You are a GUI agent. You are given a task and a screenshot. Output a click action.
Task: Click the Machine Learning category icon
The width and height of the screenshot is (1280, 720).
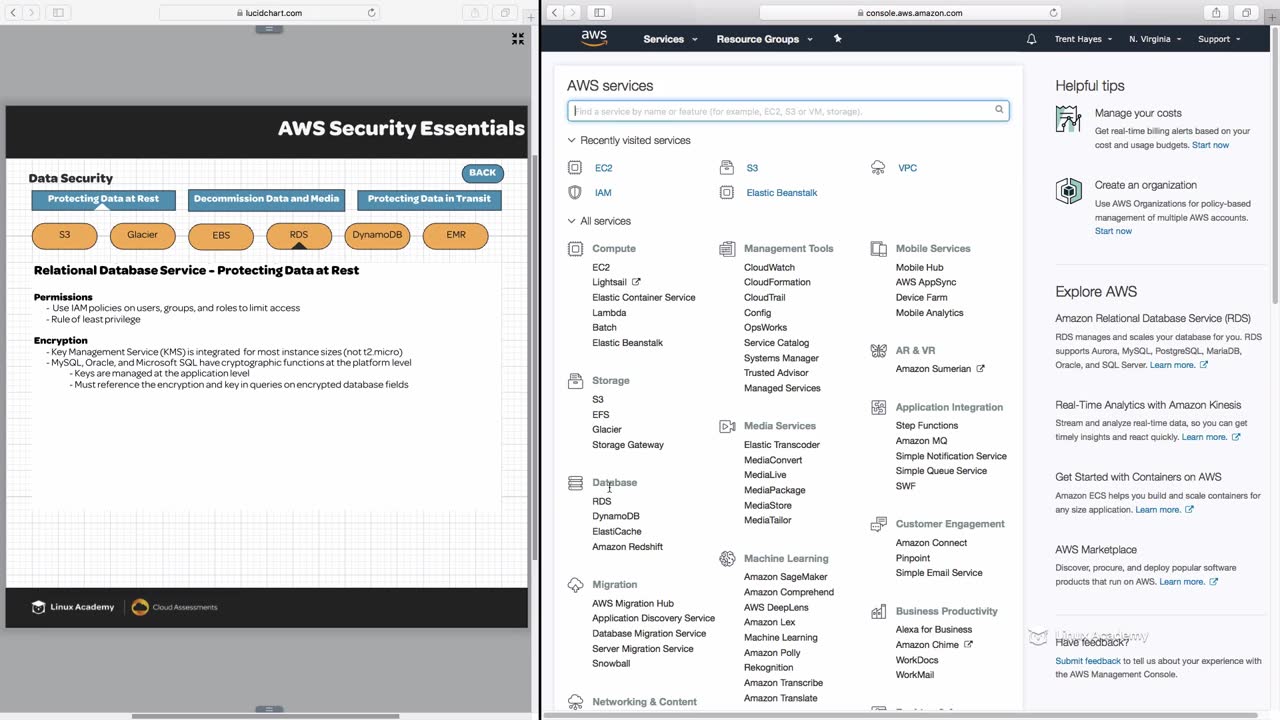tap(727, 559)
